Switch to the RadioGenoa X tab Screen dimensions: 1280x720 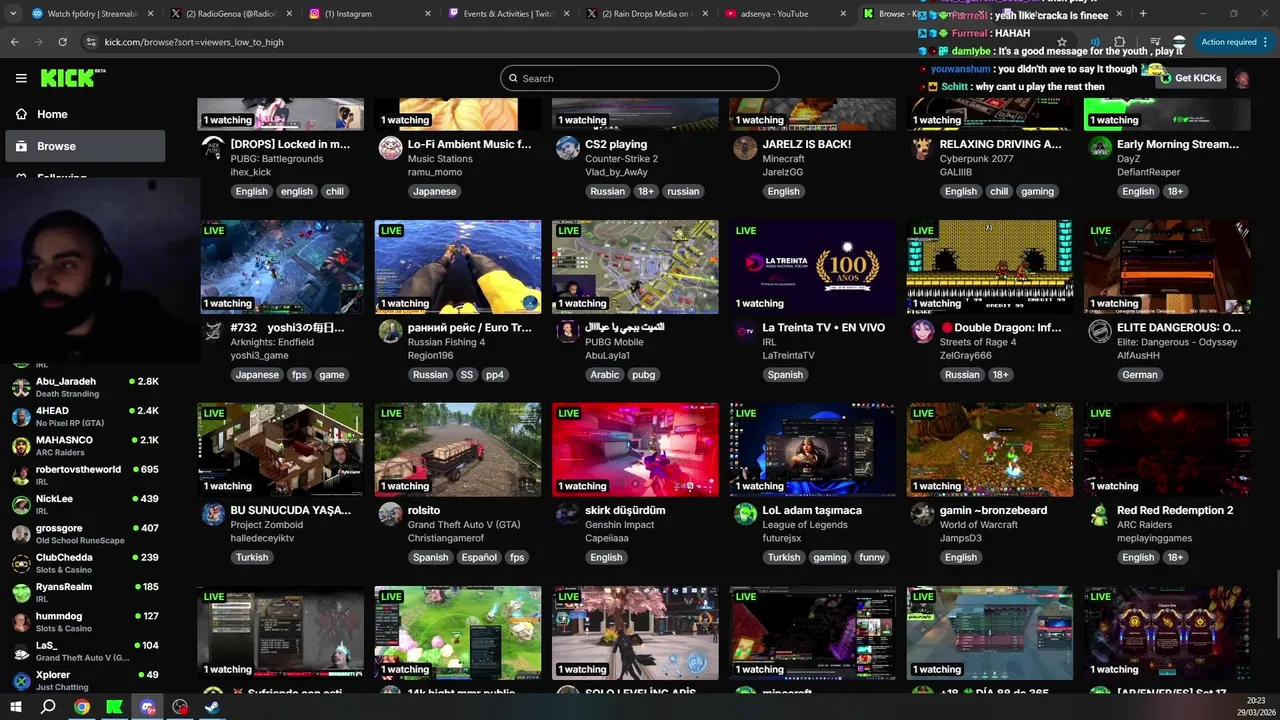click(x=232, y=14)
